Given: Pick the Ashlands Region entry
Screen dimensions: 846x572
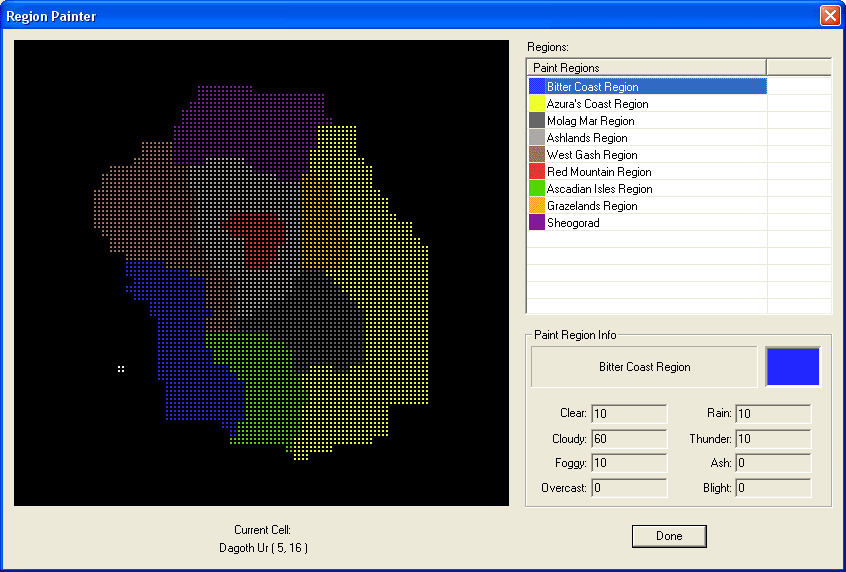Looking at the screenshot, I should (647, 138).
